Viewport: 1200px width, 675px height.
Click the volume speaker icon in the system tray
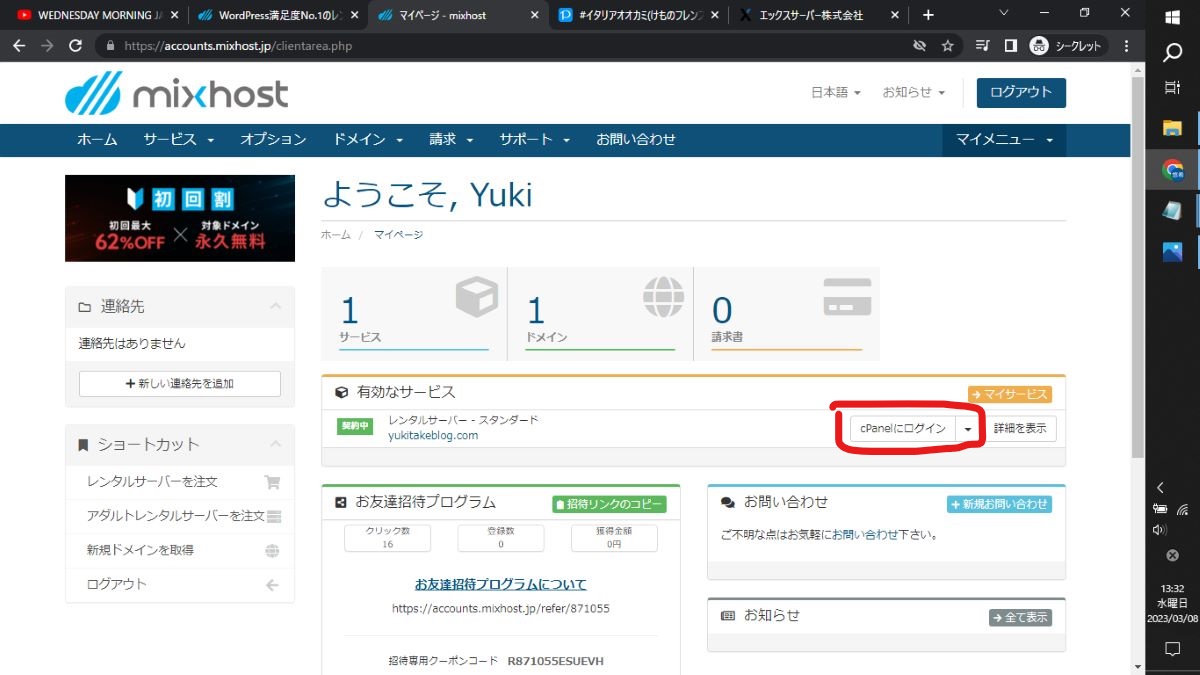coord(1160,529)
